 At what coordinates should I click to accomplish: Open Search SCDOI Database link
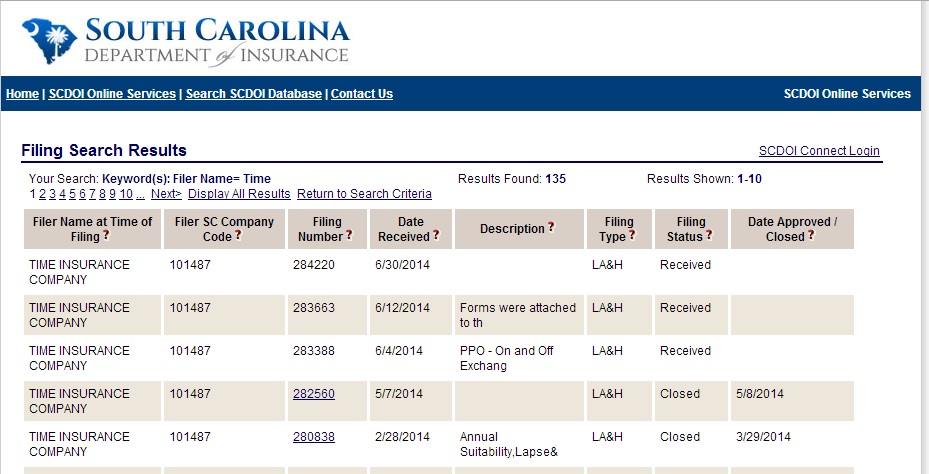click(x=254, y=94)
